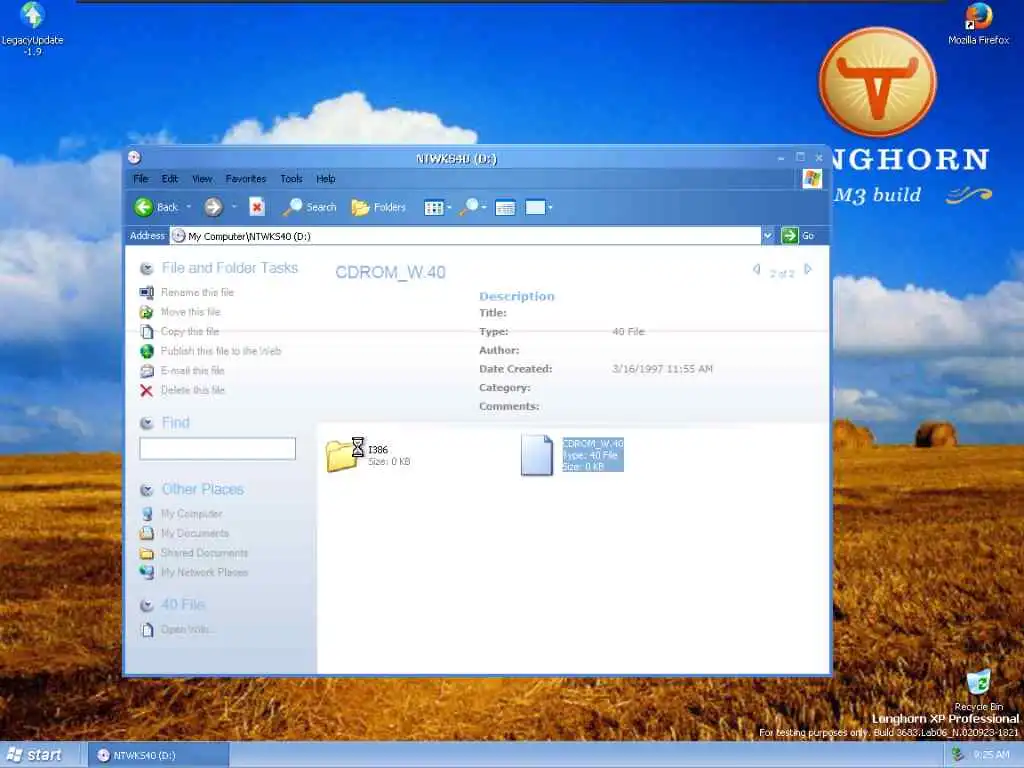Click the red X stop icon in toolbar
Screen dimensions: 1024x768
pyautogui.click(x=257, y=207)
